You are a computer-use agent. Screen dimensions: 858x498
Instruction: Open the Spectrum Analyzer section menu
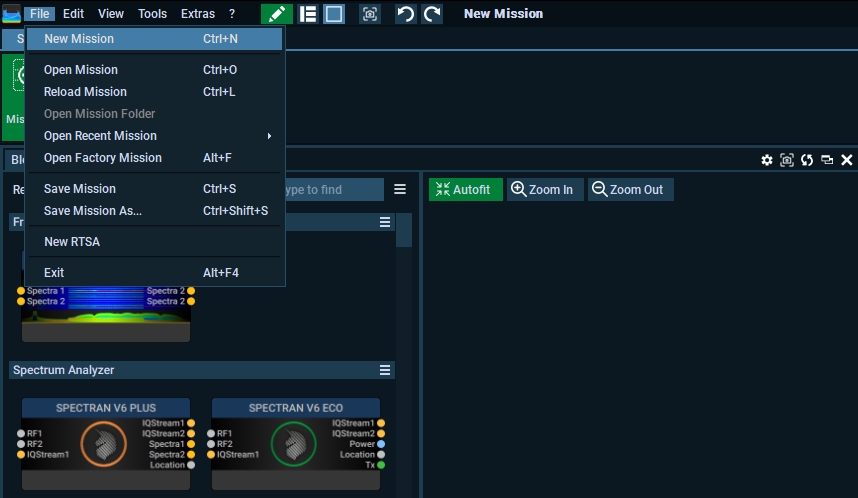coord(385,370)
